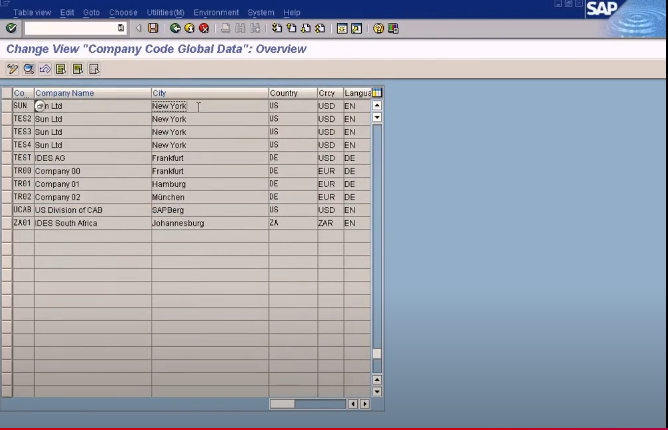Click the table scroll up arrow at top
The height and width of the screenshot is (430, 668).
point(377,105)
